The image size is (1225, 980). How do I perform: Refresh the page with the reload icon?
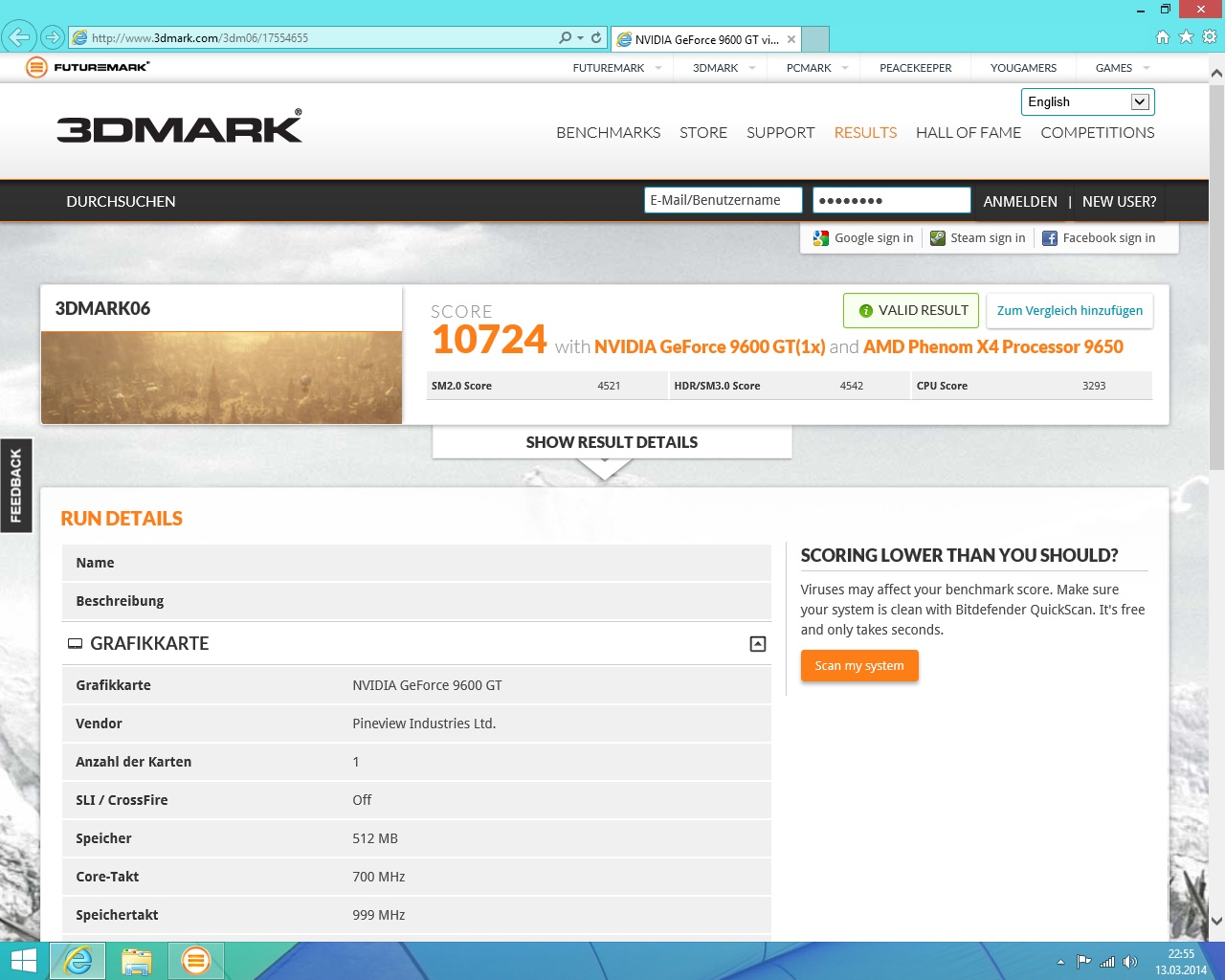click(596, 37)
